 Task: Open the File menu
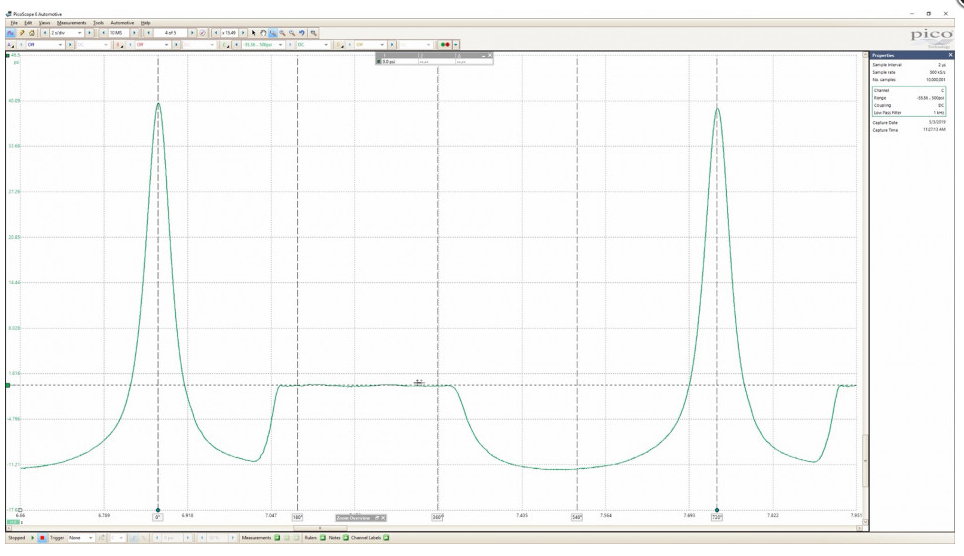click(x=14, y=23)
